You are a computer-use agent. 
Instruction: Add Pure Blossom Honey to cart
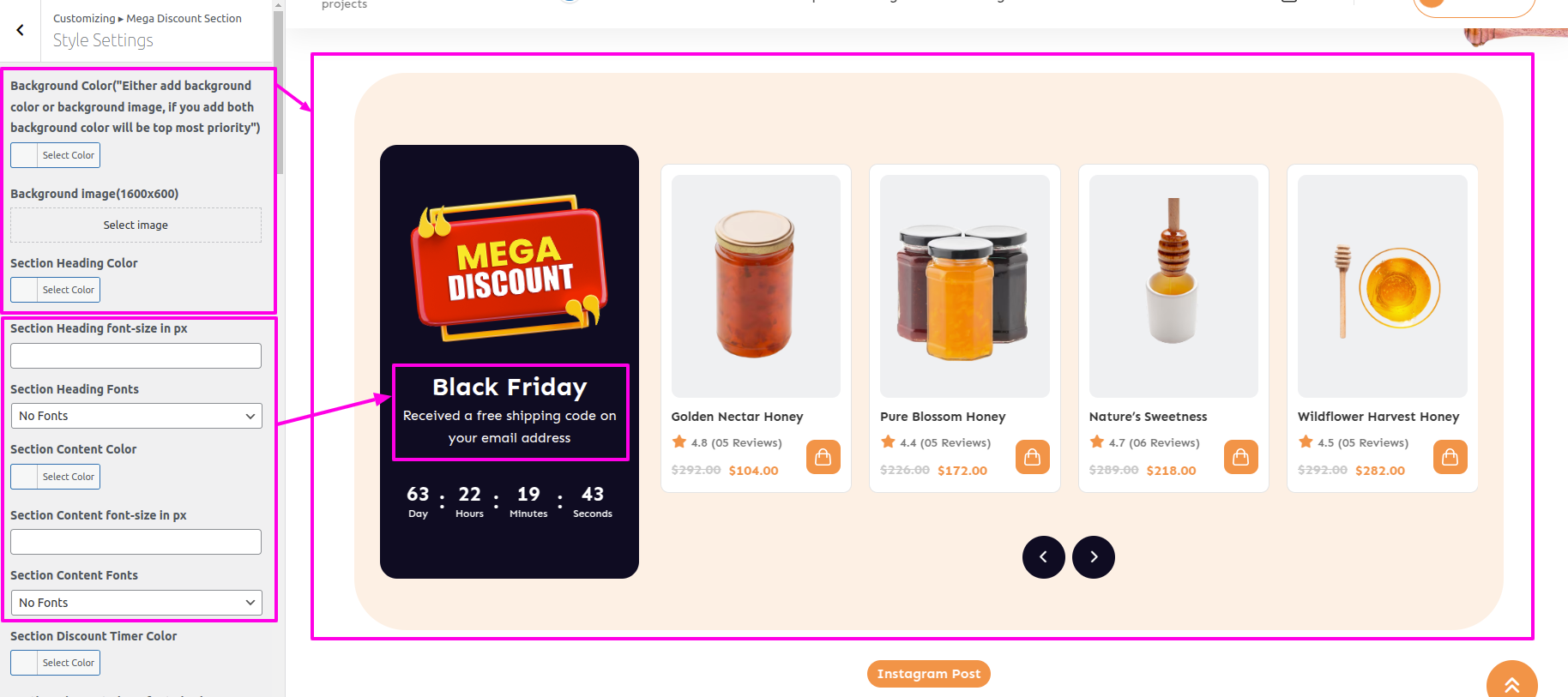[1032, 457]
